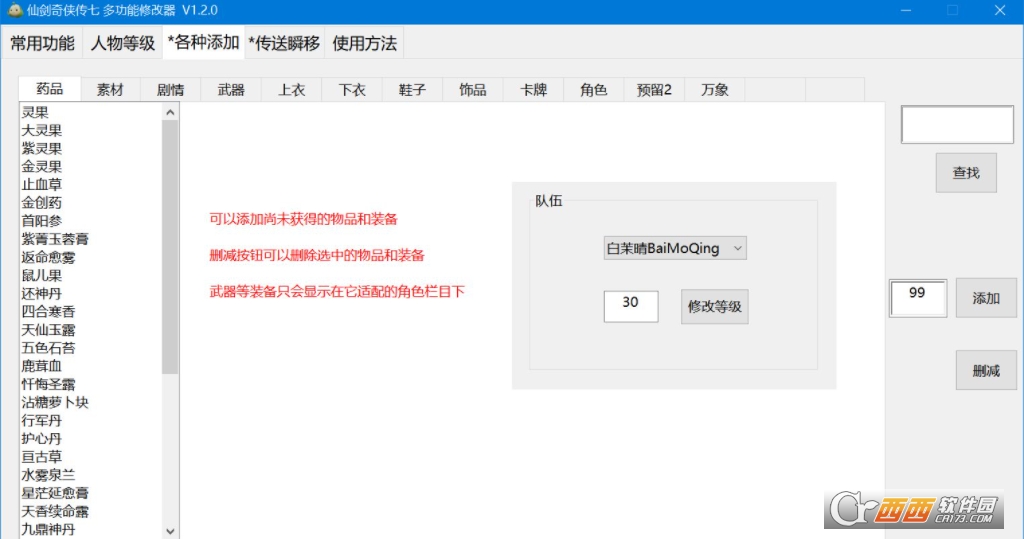Image resolution: width=1024 pixels, height=539 pixels.
Task: Click the item list scroll down arrow
Action: click(170, 531)
